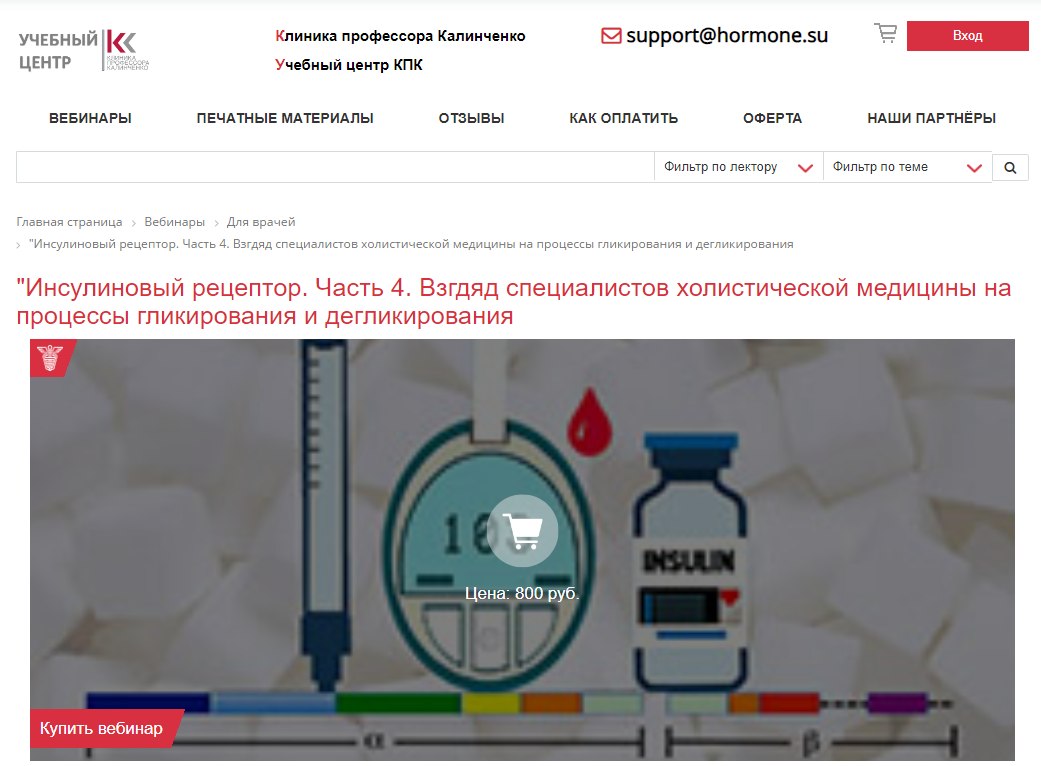
Task: Click the red medical emblem badge on image
Action: point(52,358)
